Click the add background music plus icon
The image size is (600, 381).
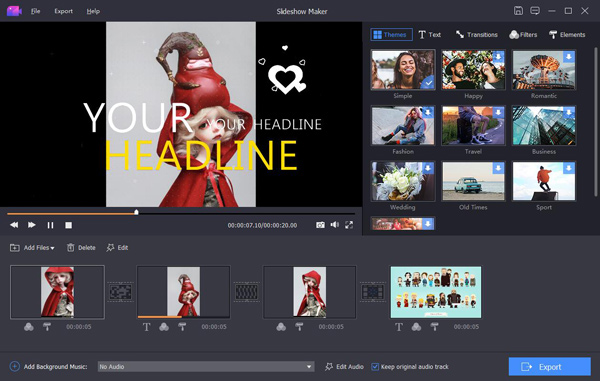(15, 366)
